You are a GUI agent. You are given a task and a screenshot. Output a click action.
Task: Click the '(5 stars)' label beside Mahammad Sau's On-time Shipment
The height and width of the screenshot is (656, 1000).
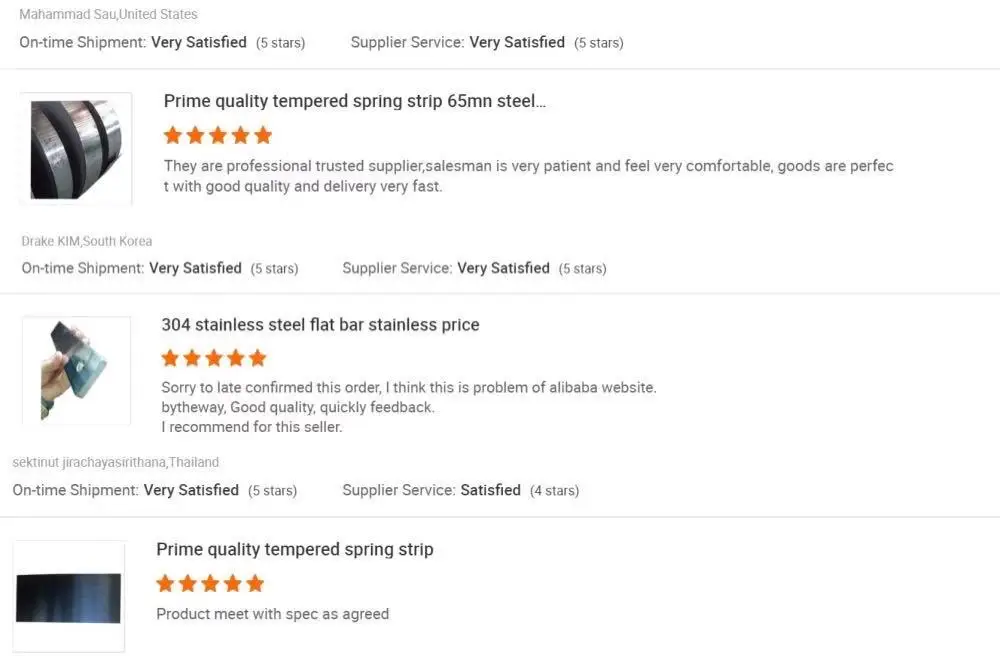coord(280,43)
